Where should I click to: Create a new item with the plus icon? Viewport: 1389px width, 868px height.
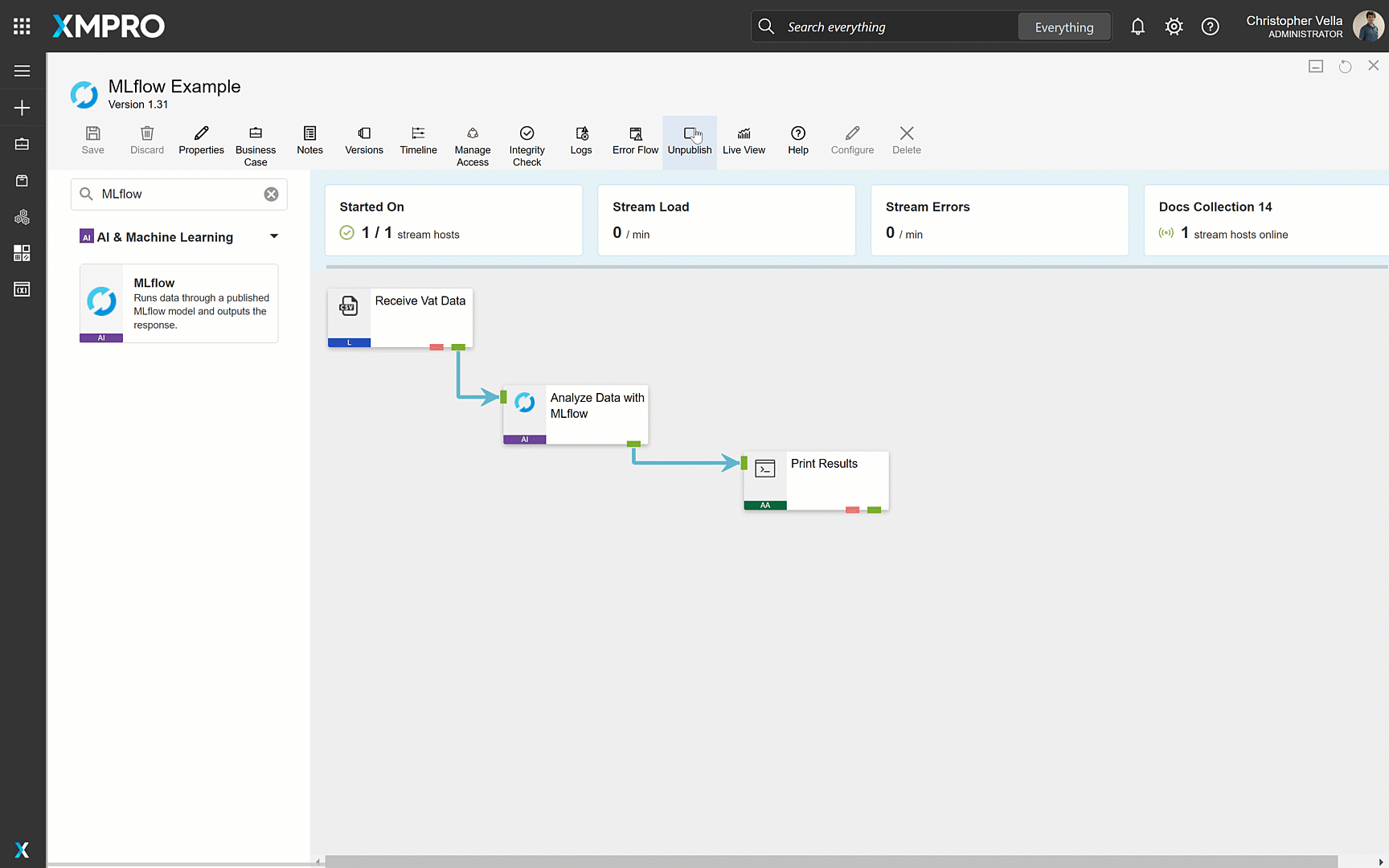[22, 107]
